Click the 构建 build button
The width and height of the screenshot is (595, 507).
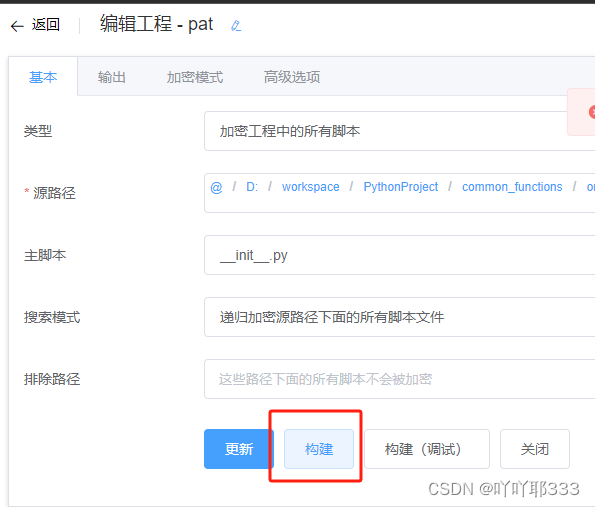click(319, 449)
